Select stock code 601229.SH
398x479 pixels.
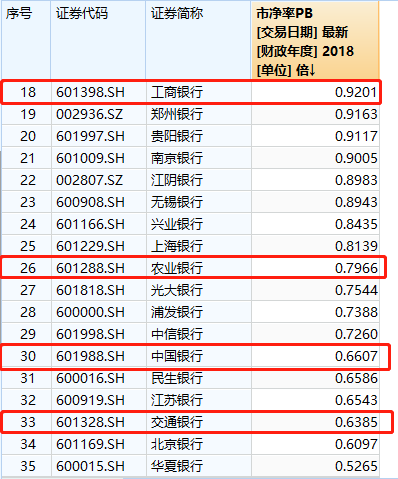coord(90,246)
